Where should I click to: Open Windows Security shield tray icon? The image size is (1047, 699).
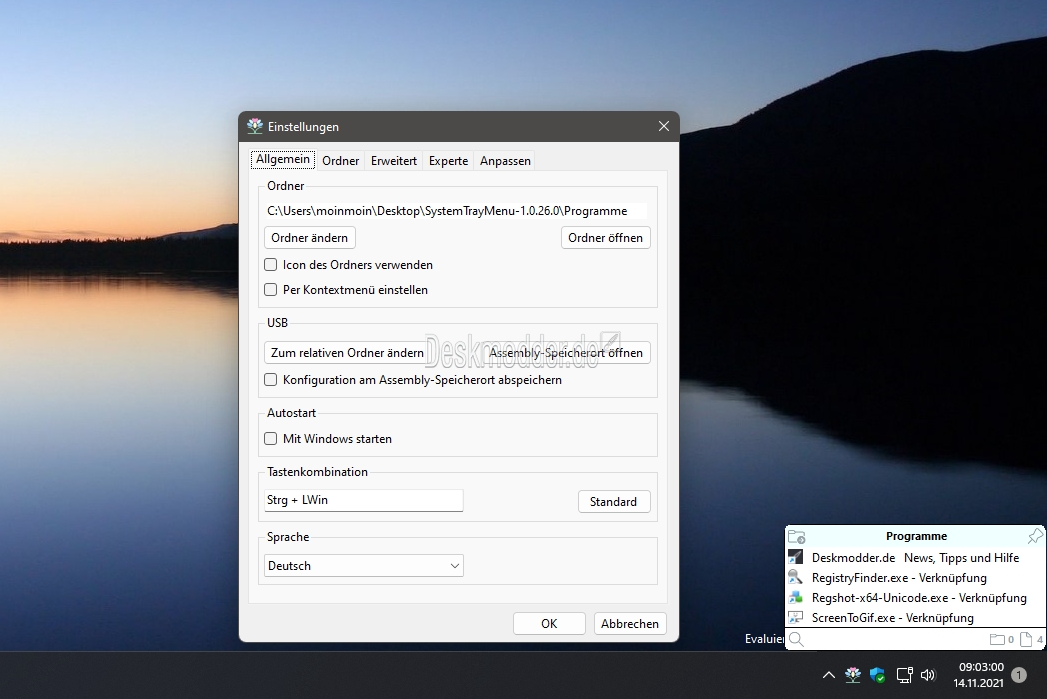(877, 675)
